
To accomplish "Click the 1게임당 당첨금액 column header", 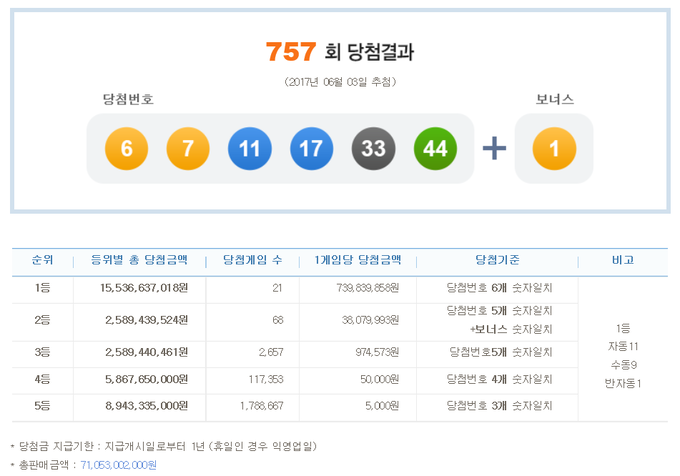I will click(x=357, y=260).
